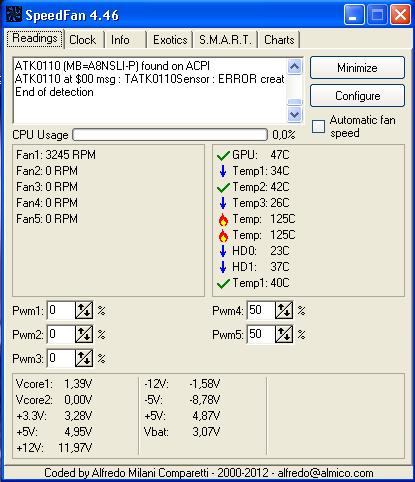This screenshot has width=415, height=482.
Task: Click the flame icon next to the first 125C Temp
Action: [223, 219]
